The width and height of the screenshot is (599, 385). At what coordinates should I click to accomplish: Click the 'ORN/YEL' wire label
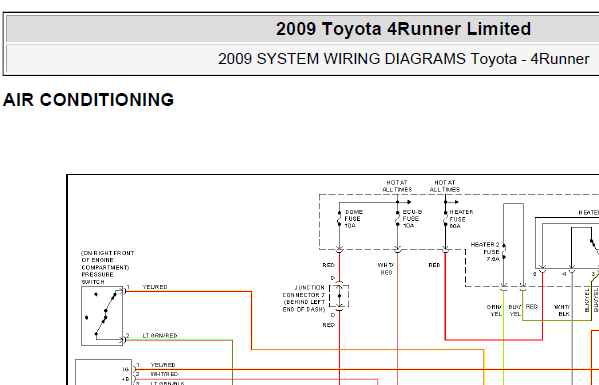point(494,310)
